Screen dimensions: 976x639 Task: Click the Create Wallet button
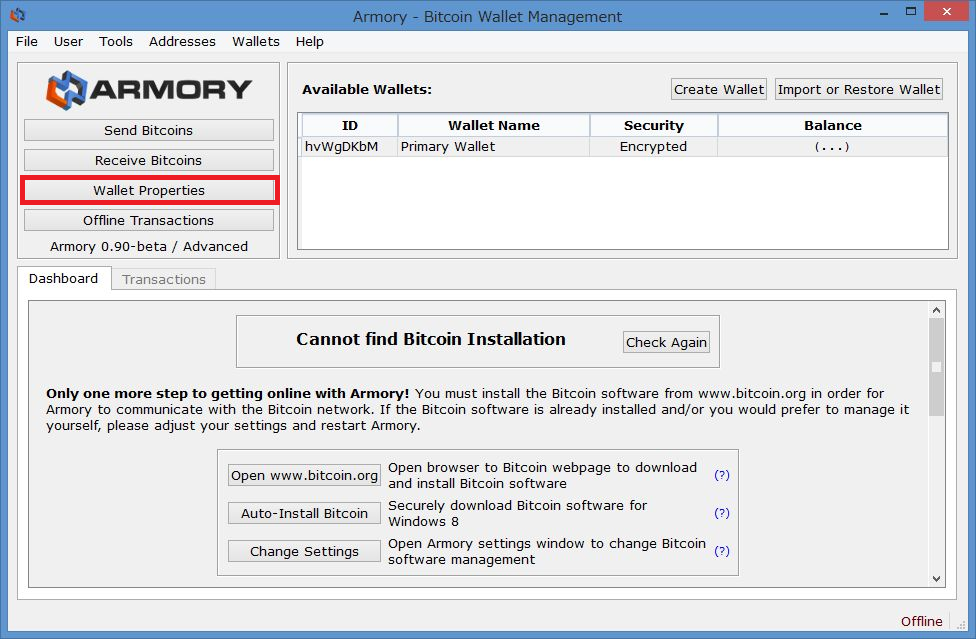(x=719, y=90)
